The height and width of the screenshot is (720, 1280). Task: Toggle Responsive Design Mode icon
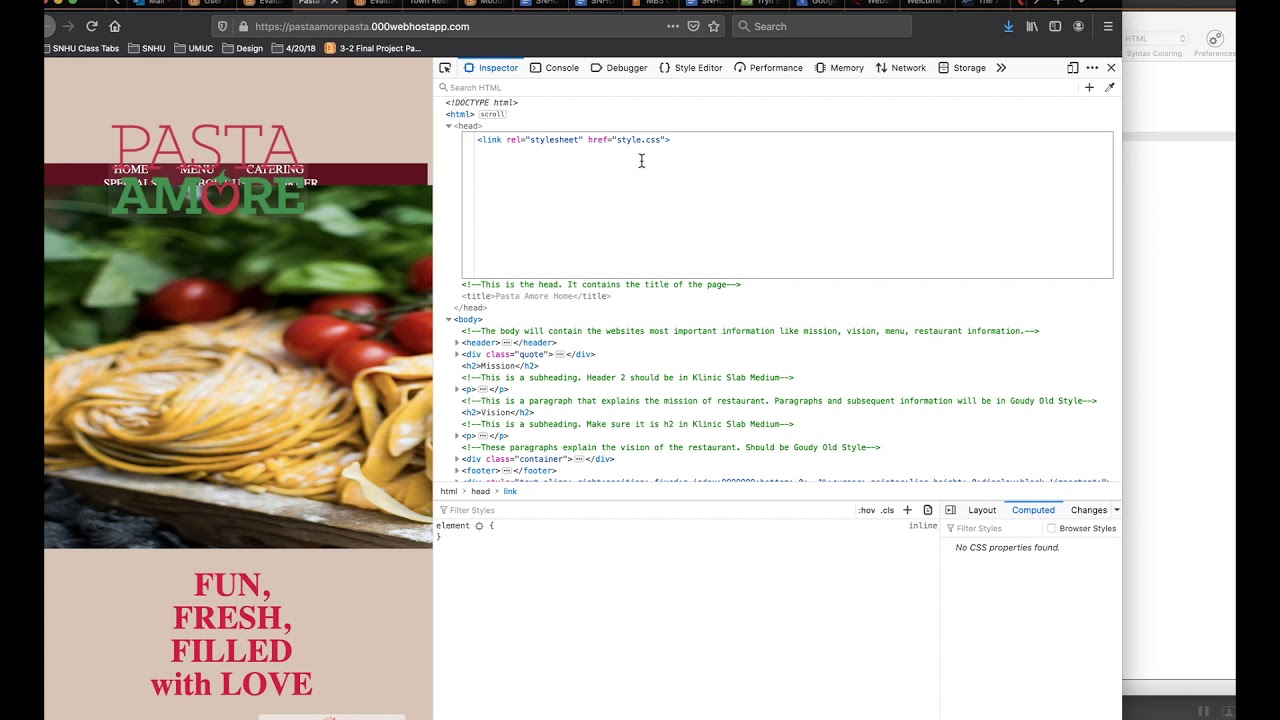point(1072,68)
